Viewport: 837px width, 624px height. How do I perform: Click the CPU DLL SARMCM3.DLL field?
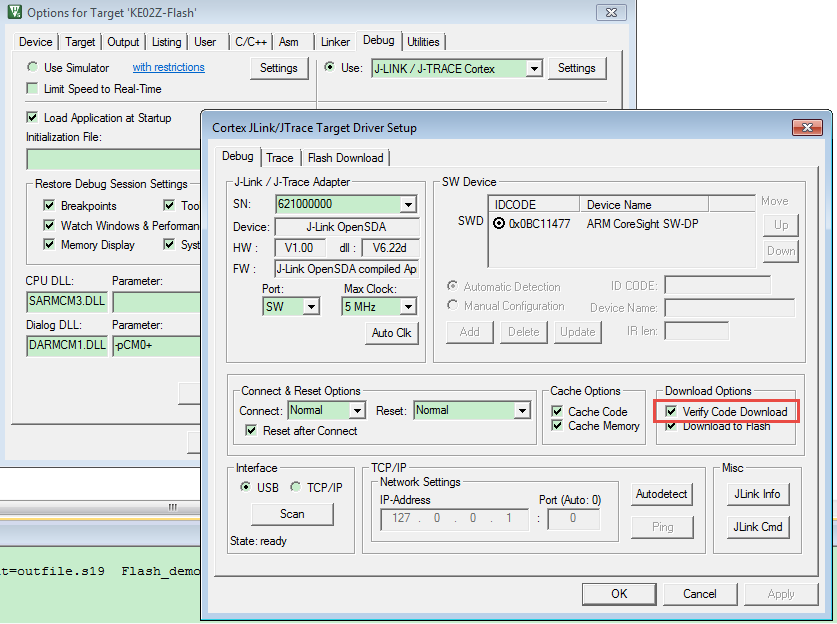point(67,301)
